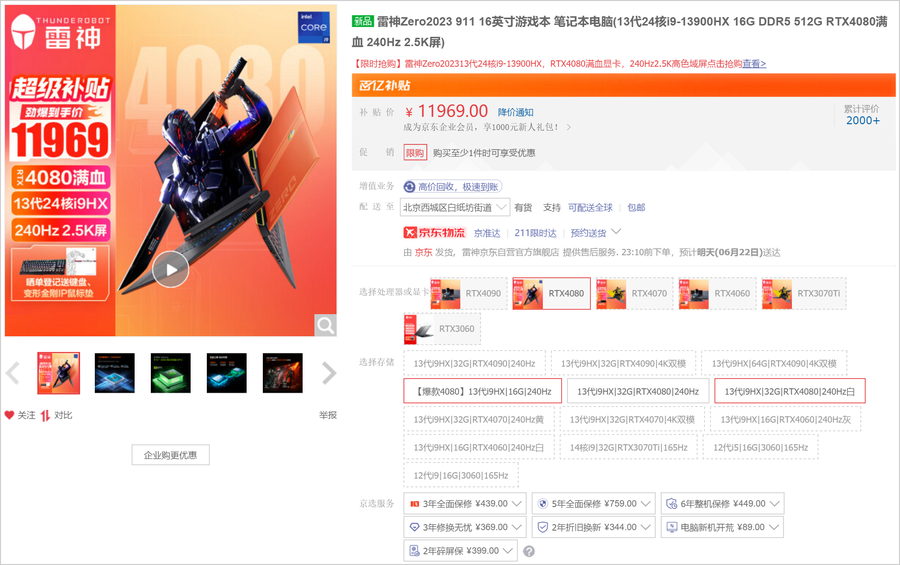Choose 14核i9|32G|RTX3070Ti|165Hz configuration

(629, 448)
